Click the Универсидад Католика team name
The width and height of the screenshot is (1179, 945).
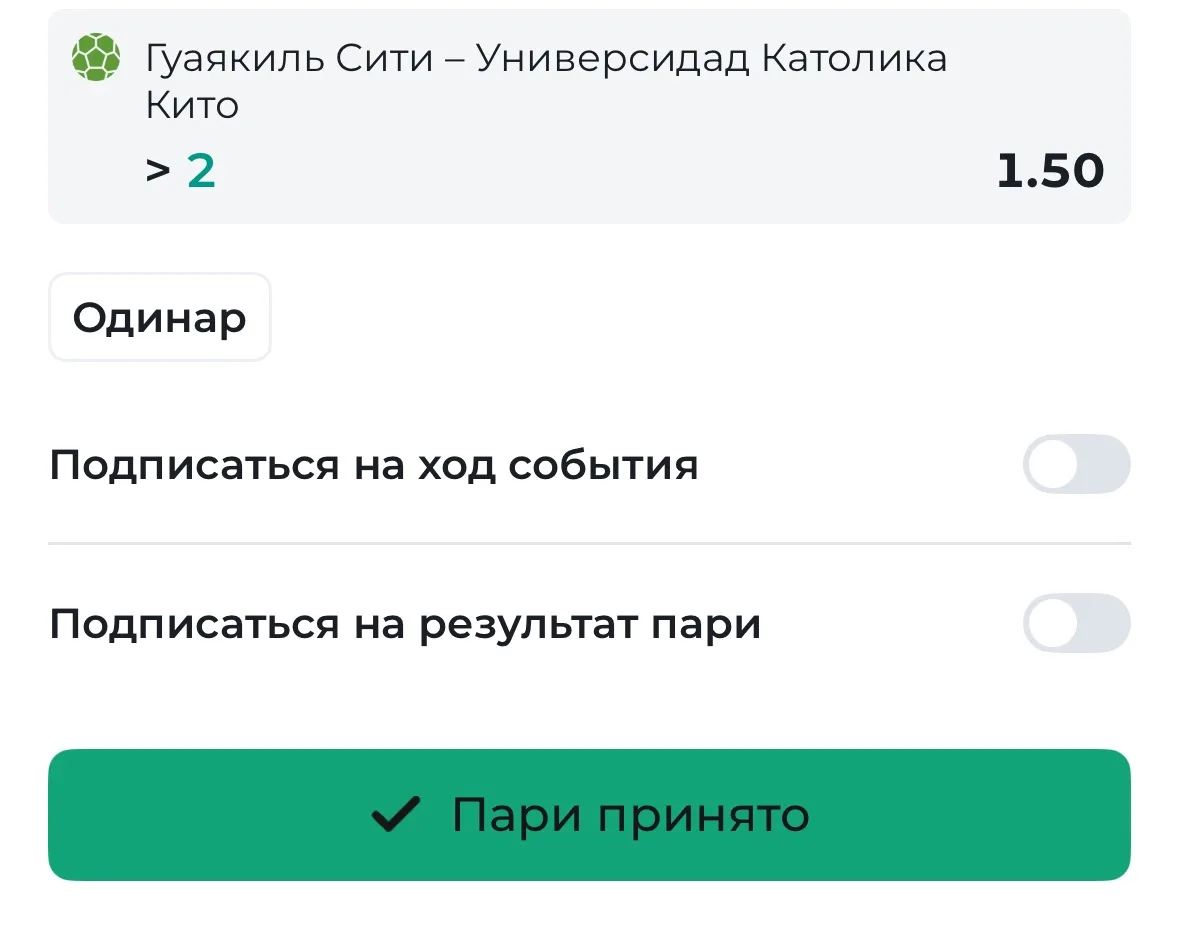[711, 58]
